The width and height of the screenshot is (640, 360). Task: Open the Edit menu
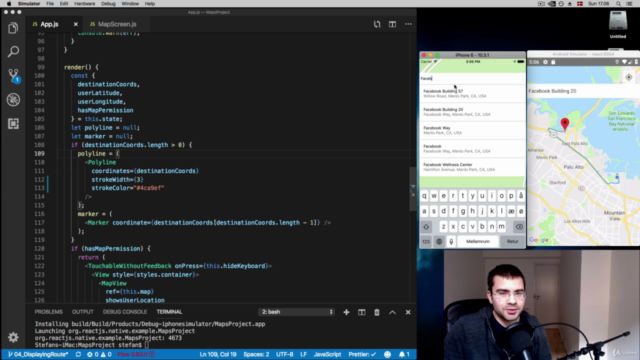(x=64, y=4)
